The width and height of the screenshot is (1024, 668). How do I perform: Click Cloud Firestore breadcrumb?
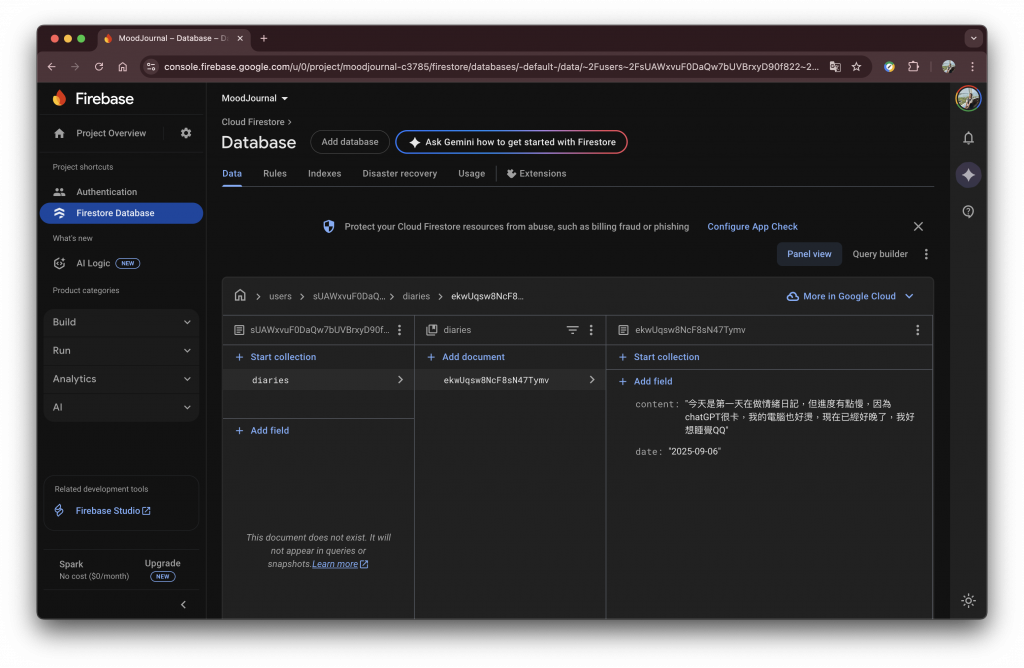[253, 122]
